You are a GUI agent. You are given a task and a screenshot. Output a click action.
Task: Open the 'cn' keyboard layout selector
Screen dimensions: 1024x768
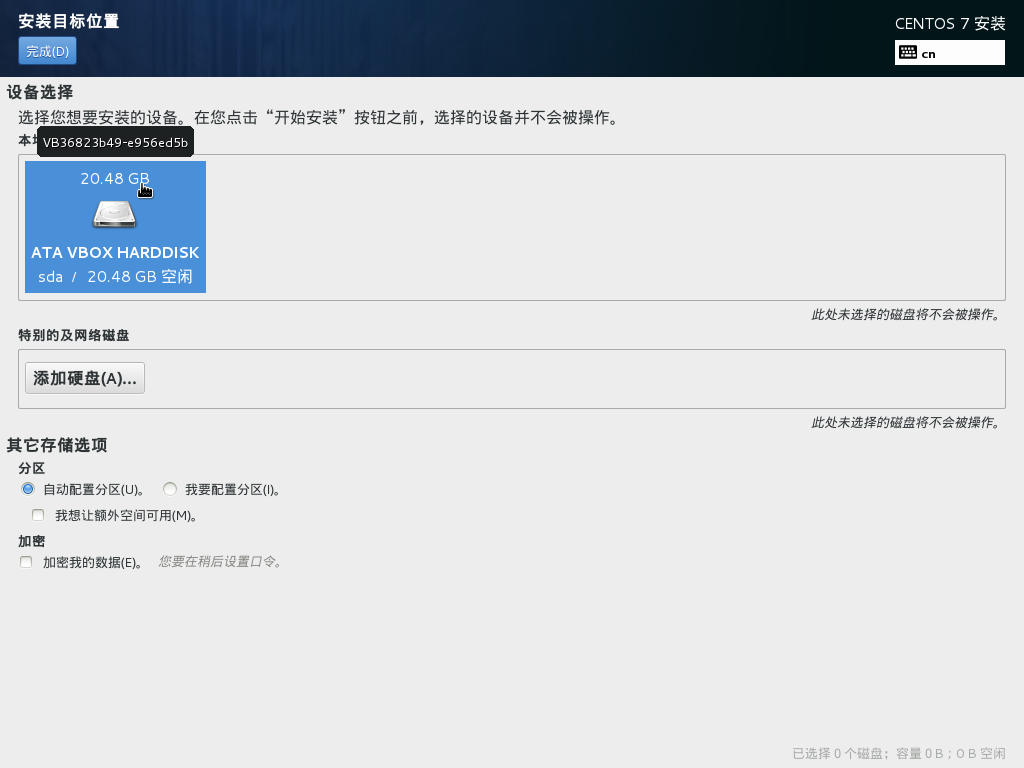(950, 52)
